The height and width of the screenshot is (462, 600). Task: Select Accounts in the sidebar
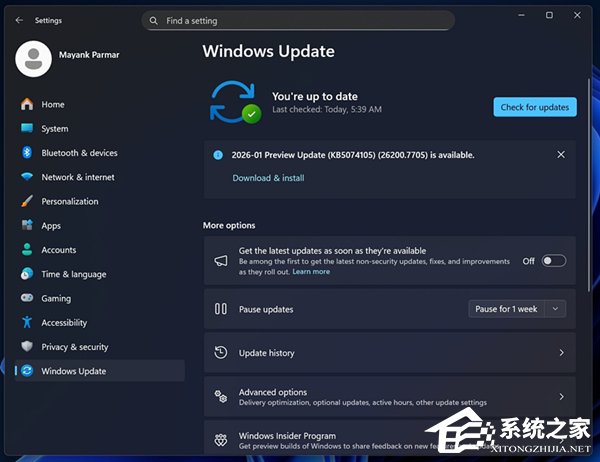tap(99, 250)
